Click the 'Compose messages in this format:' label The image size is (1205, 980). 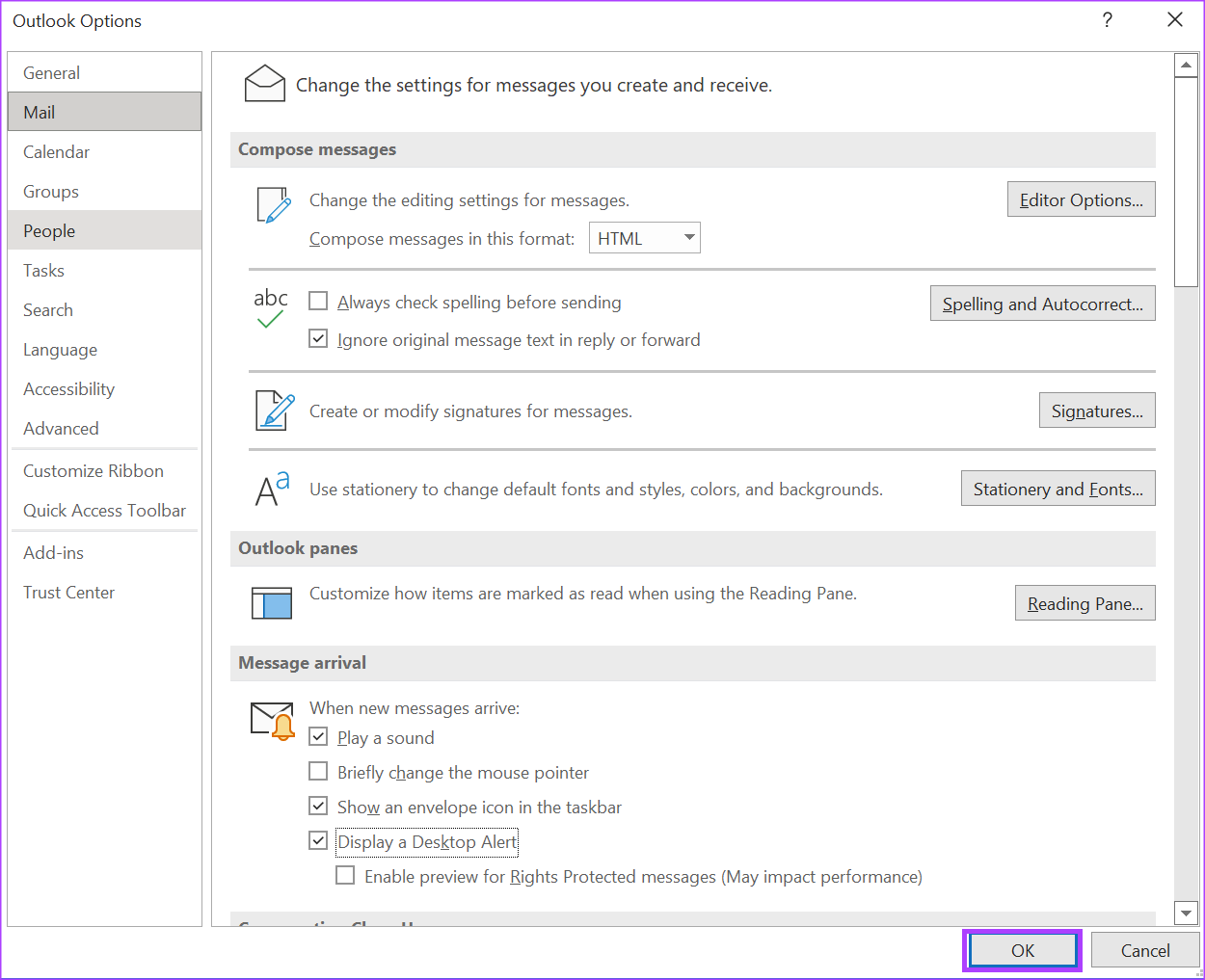tap(442, 239)
